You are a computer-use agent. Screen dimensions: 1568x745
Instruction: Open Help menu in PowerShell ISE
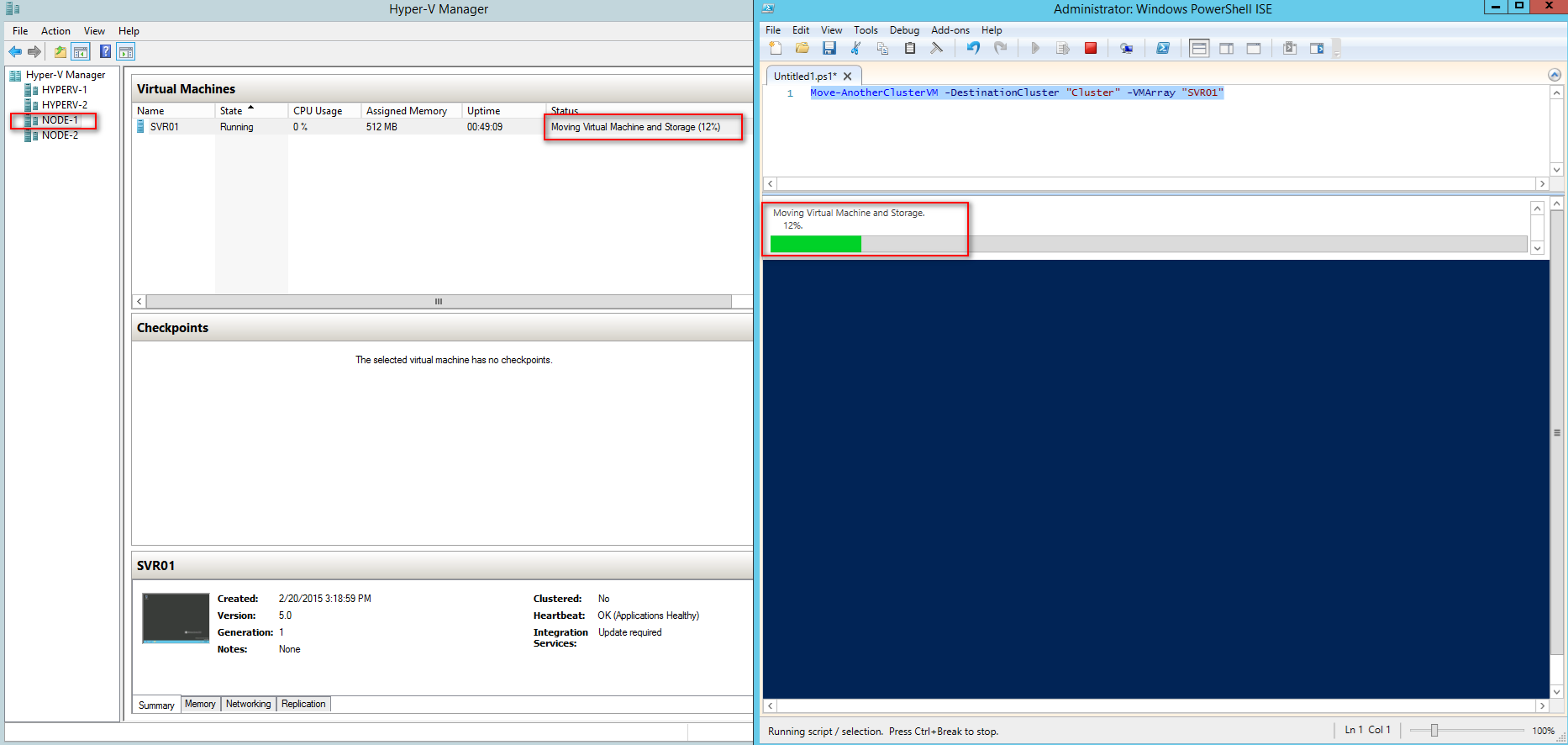[992, 30]
